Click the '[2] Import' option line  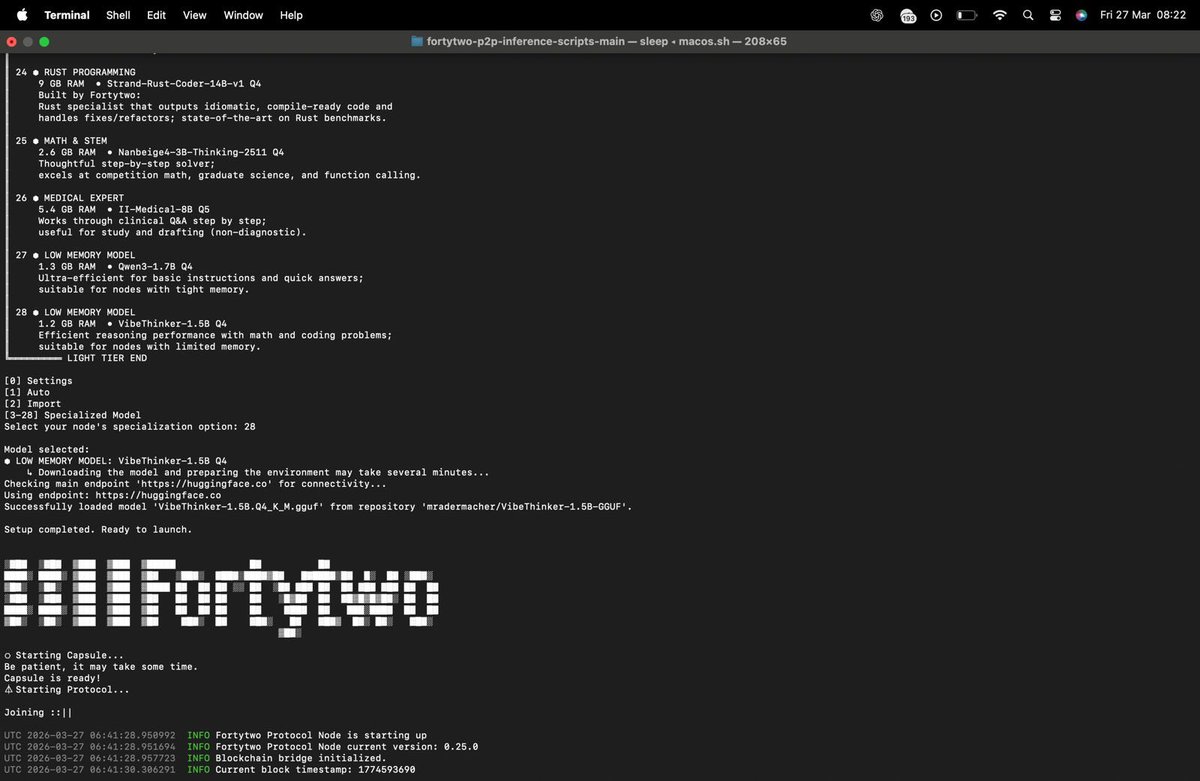pyautogui.click(x=33, y=404)
